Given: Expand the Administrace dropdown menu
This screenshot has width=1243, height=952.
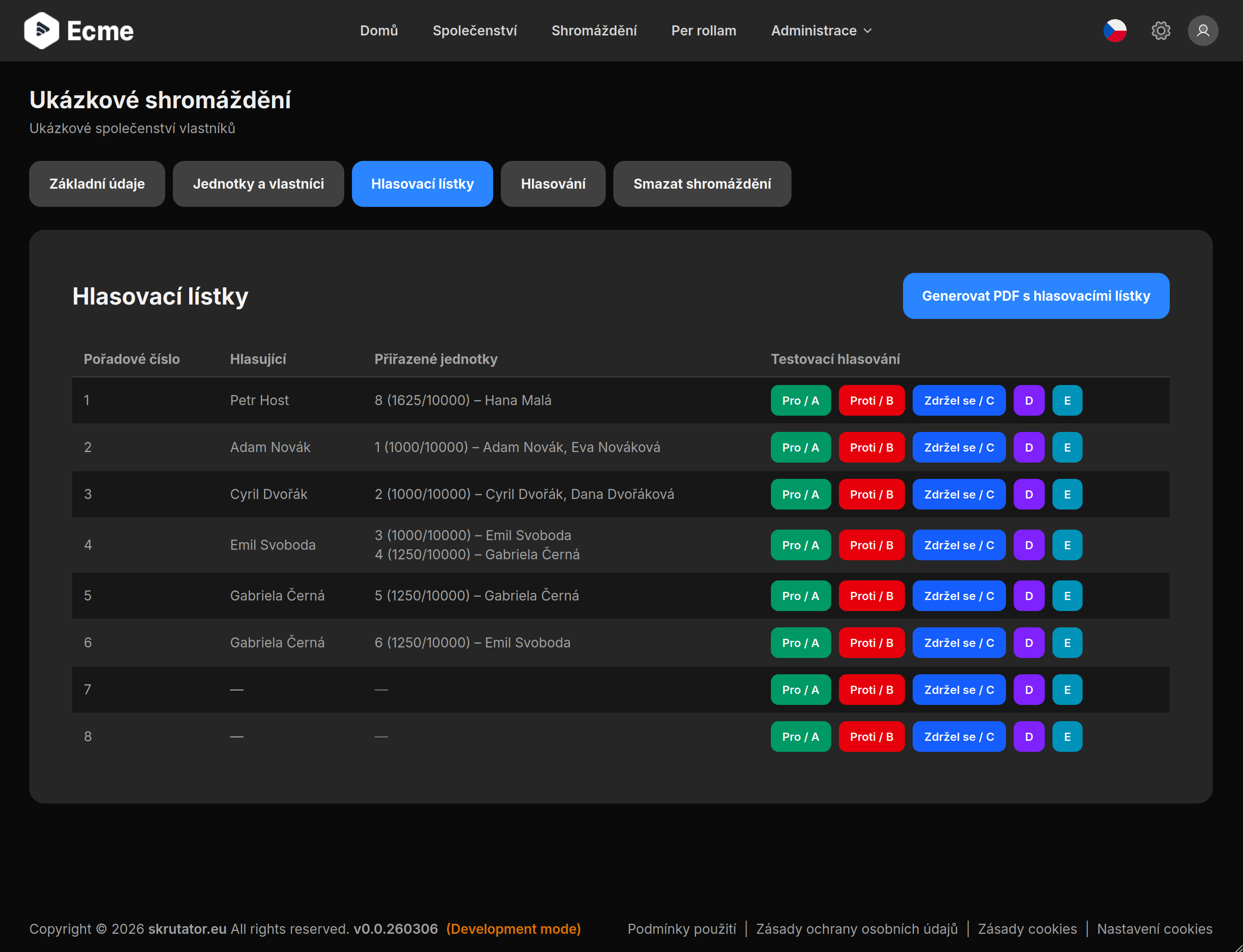Looking at the screenshot, I should pos(821,31).
